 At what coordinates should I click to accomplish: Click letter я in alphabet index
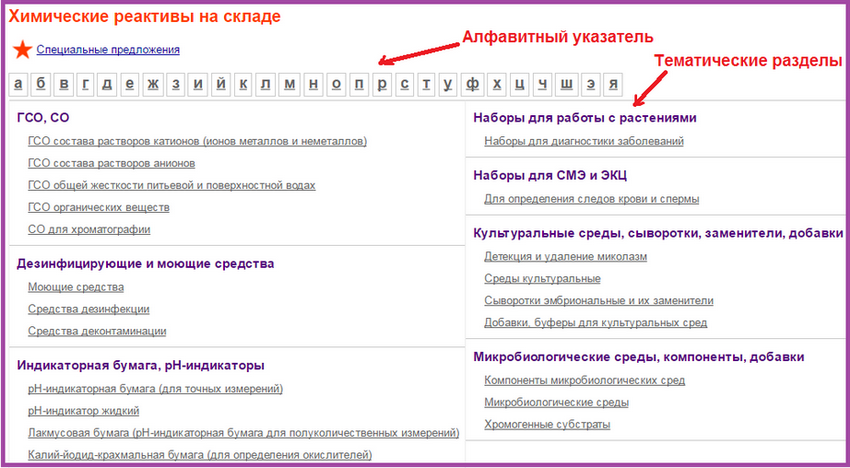614,84
